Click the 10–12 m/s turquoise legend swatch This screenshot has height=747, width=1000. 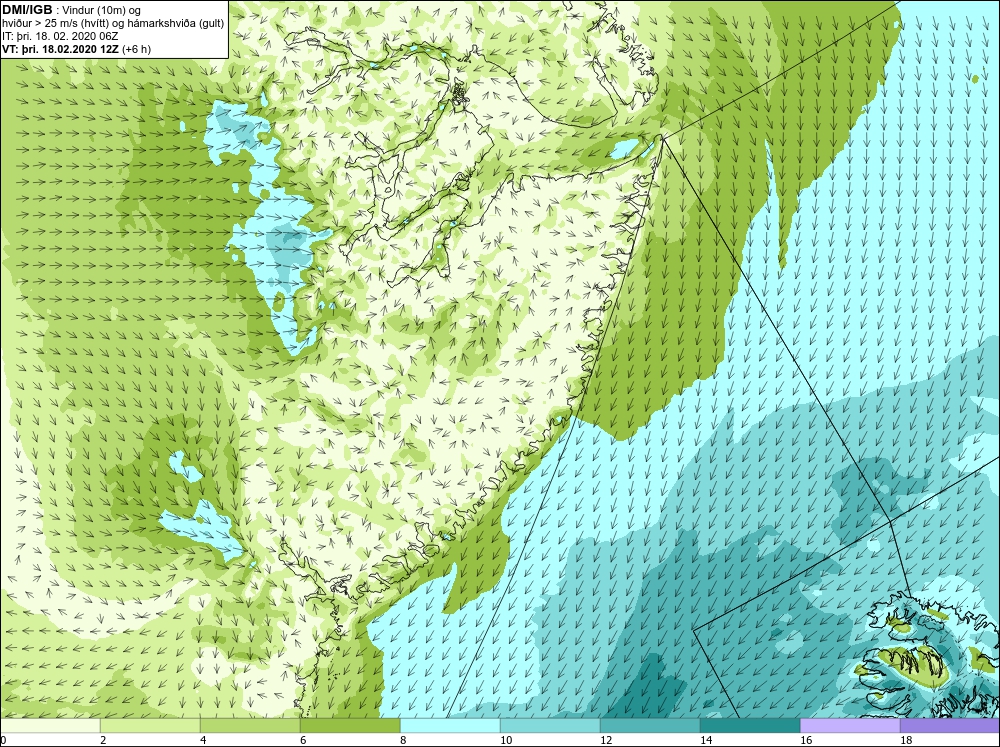[550, 725]
